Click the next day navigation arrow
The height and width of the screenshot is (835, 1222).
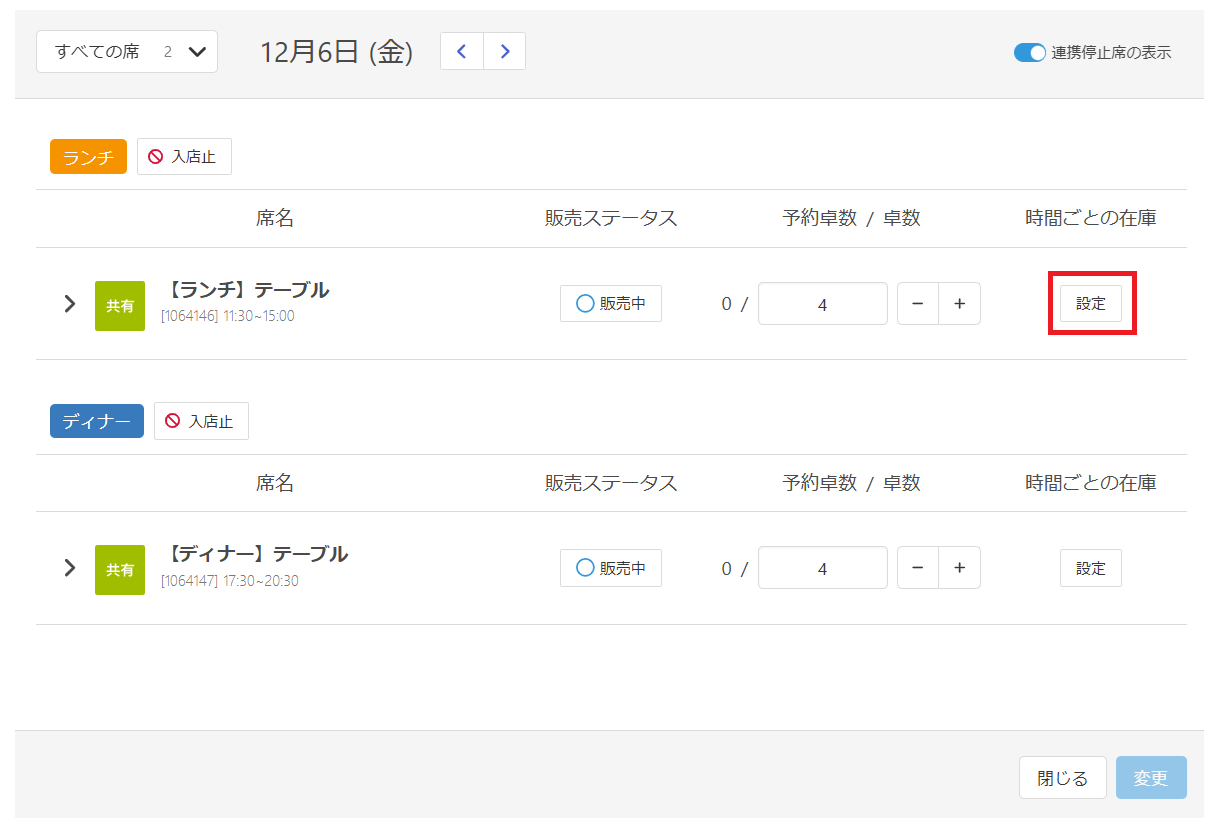click(504, 50)
